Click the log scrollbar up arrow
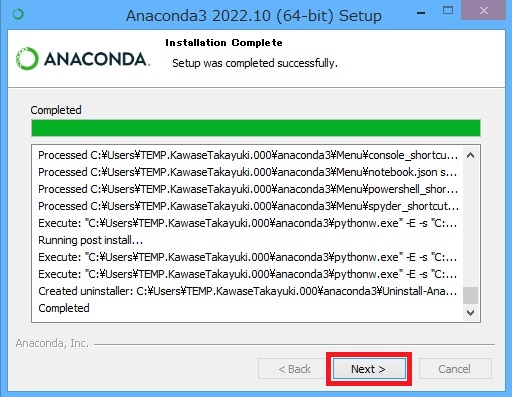 470,155
